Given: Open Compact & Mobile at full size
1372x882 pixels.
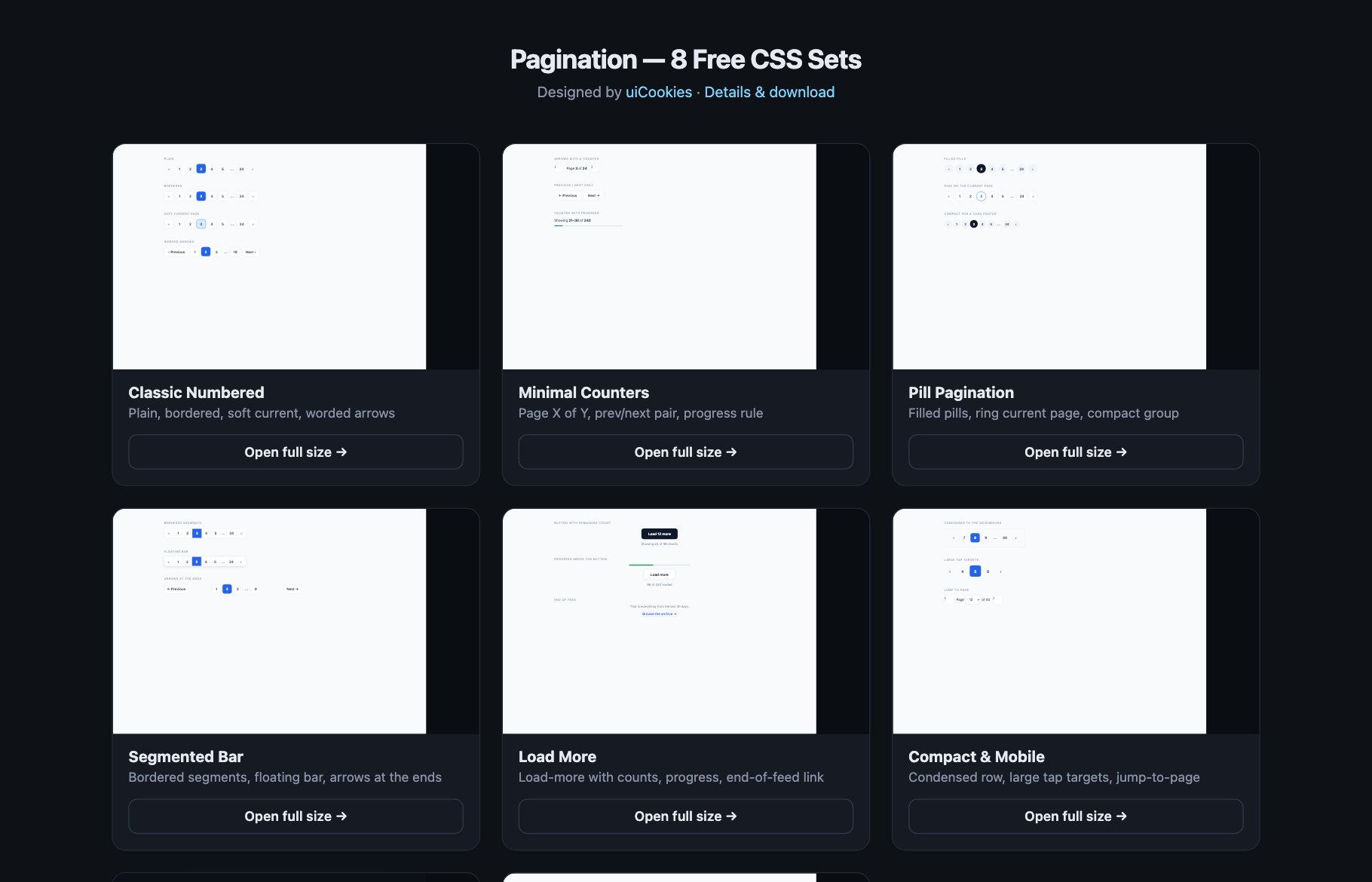Looking at the screenshot, I should (x=1076, y=816).
